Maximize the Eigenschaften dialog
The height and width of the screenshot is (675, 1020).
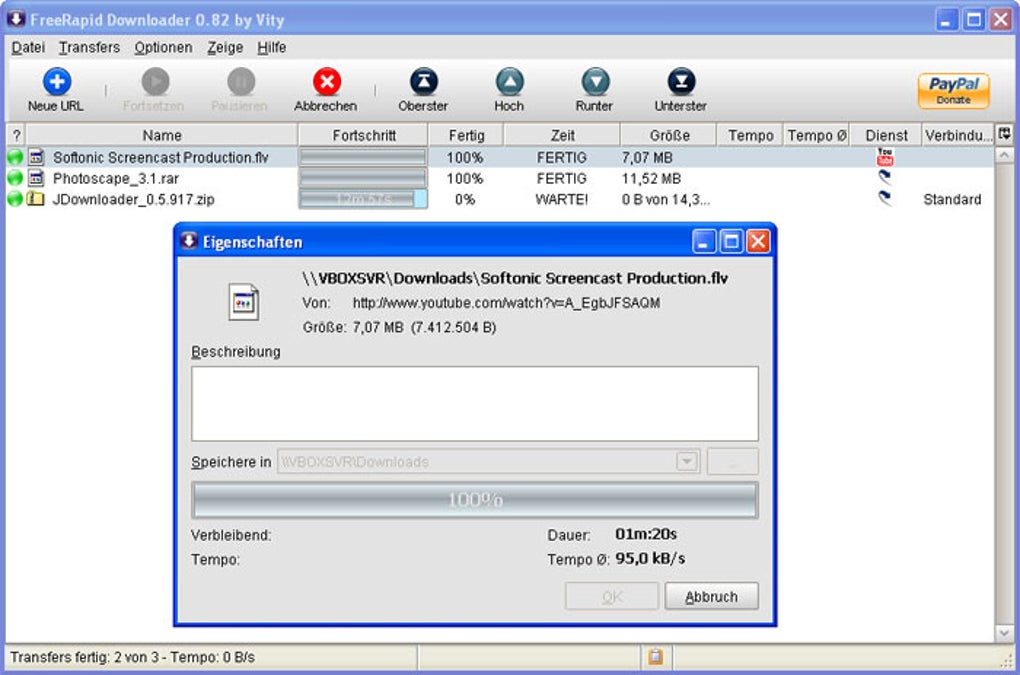point(731,241)
